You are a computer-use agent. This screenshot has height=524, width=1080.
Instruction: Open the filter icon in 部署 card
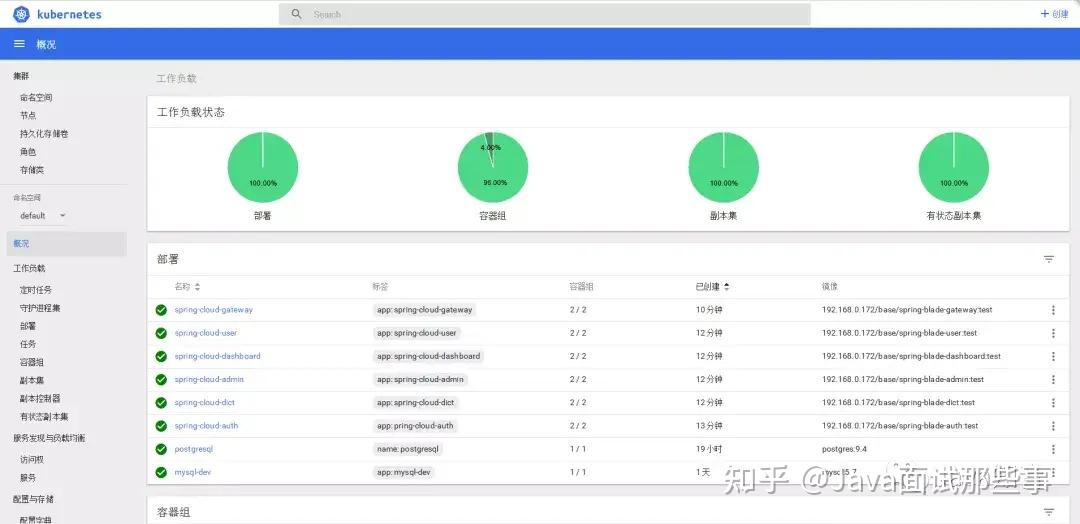[x=1048, y=260]
